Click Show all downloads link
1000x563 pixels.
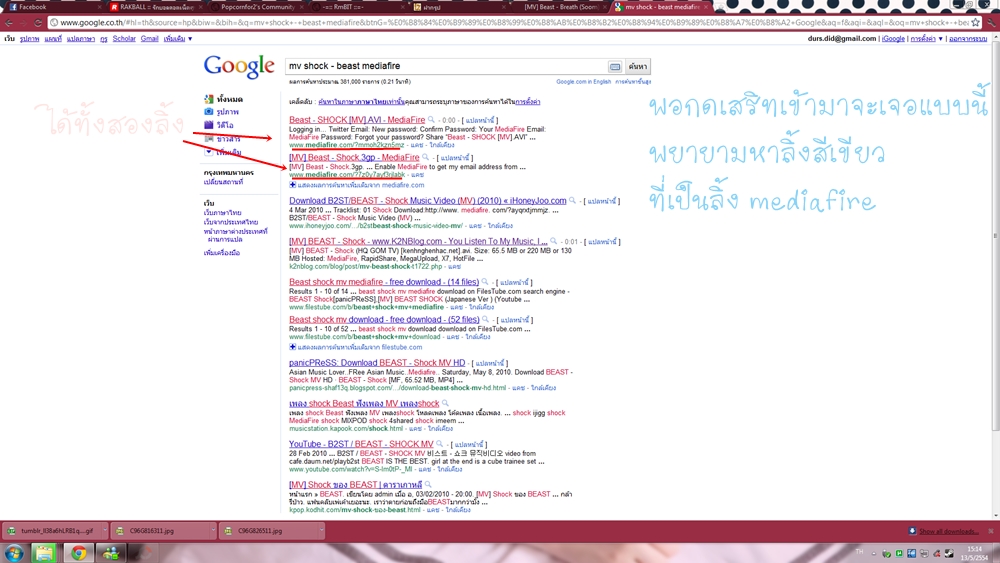[x=948, y=531]
